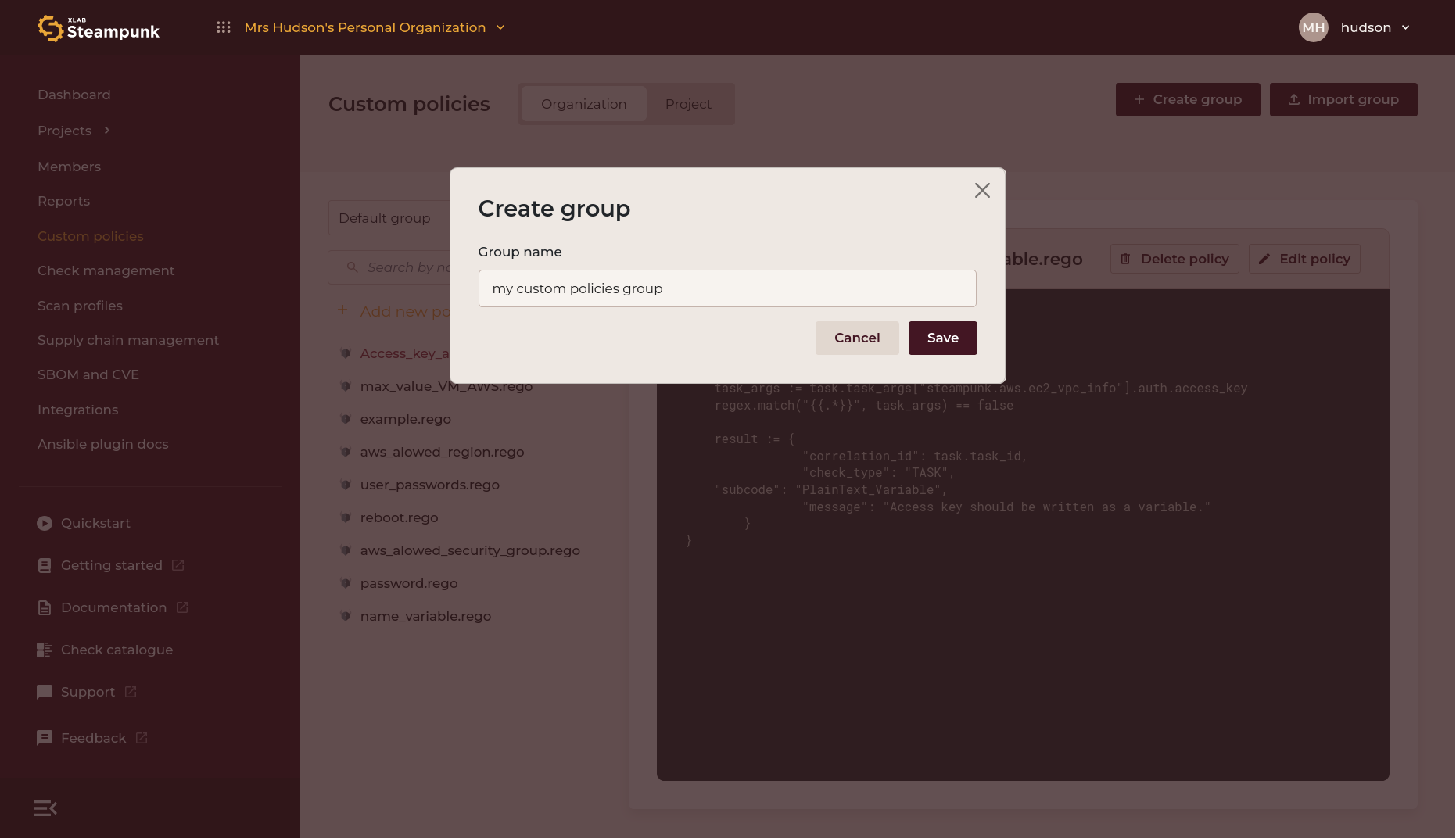
Task: Open the Reports page
Action: 63,201
